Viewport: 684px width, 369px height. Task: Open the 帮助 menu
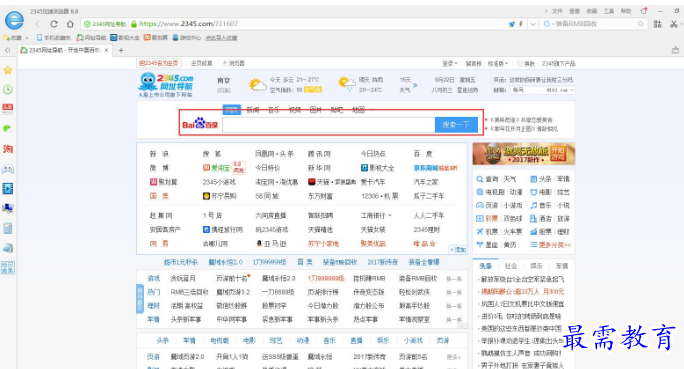[x=626, y=11]
